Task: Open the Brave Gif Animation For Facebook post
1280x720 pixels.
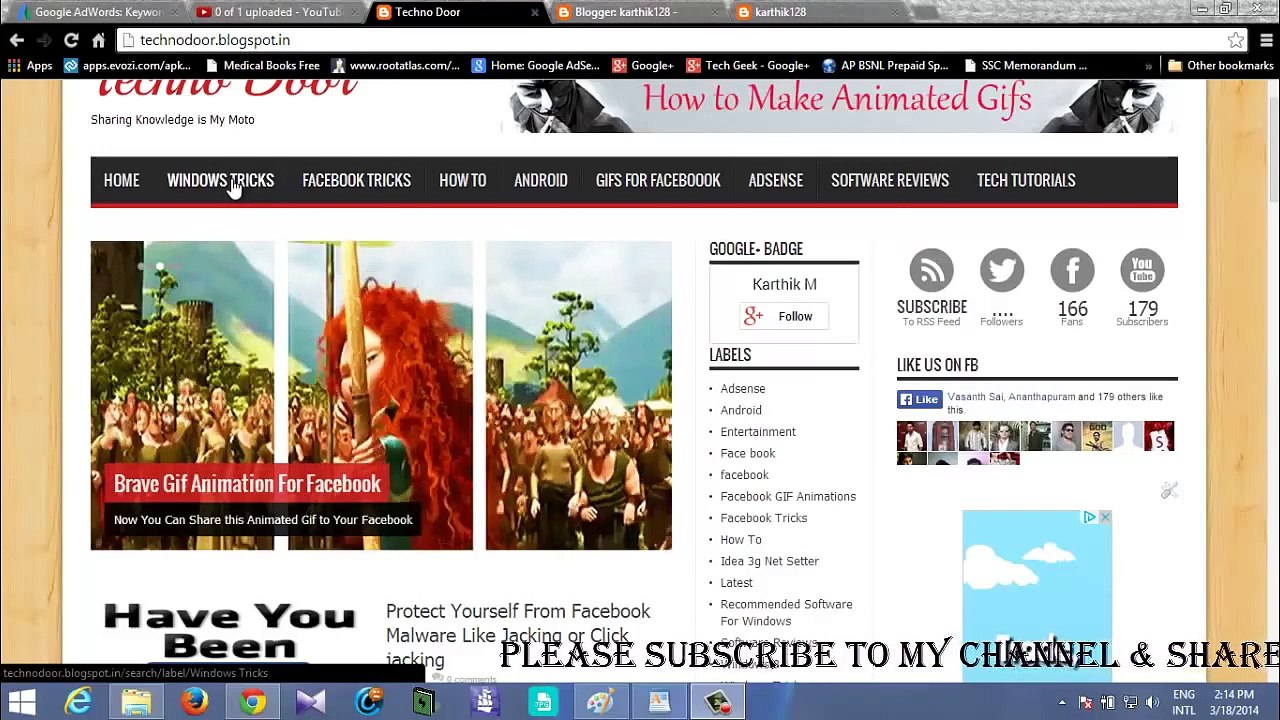Action: pyautogui.click(x=247, y=484)
